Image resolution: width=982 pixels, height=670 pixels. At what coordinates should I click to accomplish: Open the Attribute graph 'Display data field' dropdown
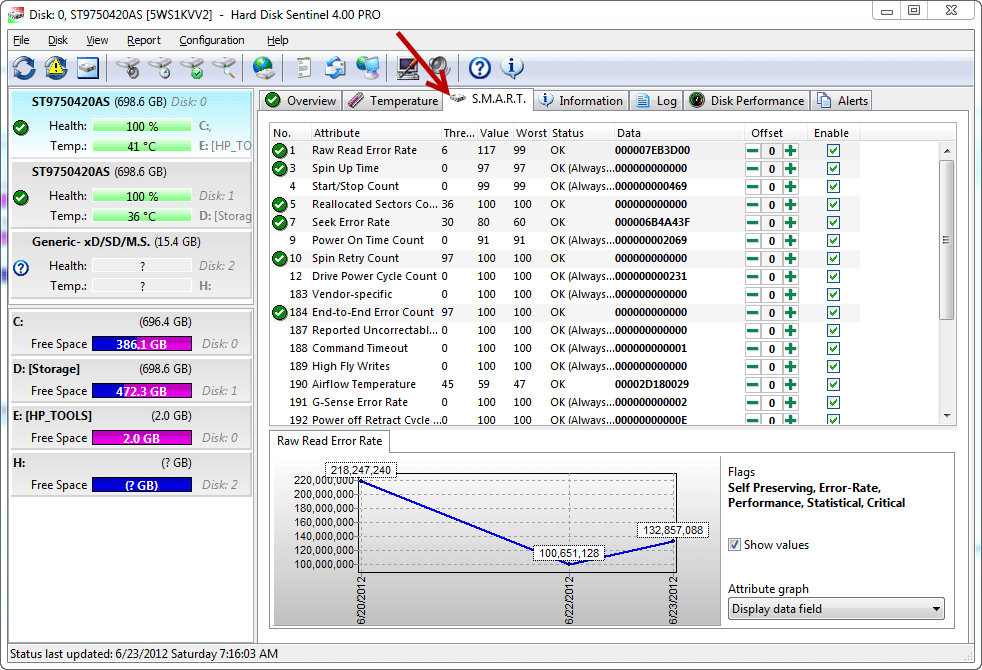836,609
